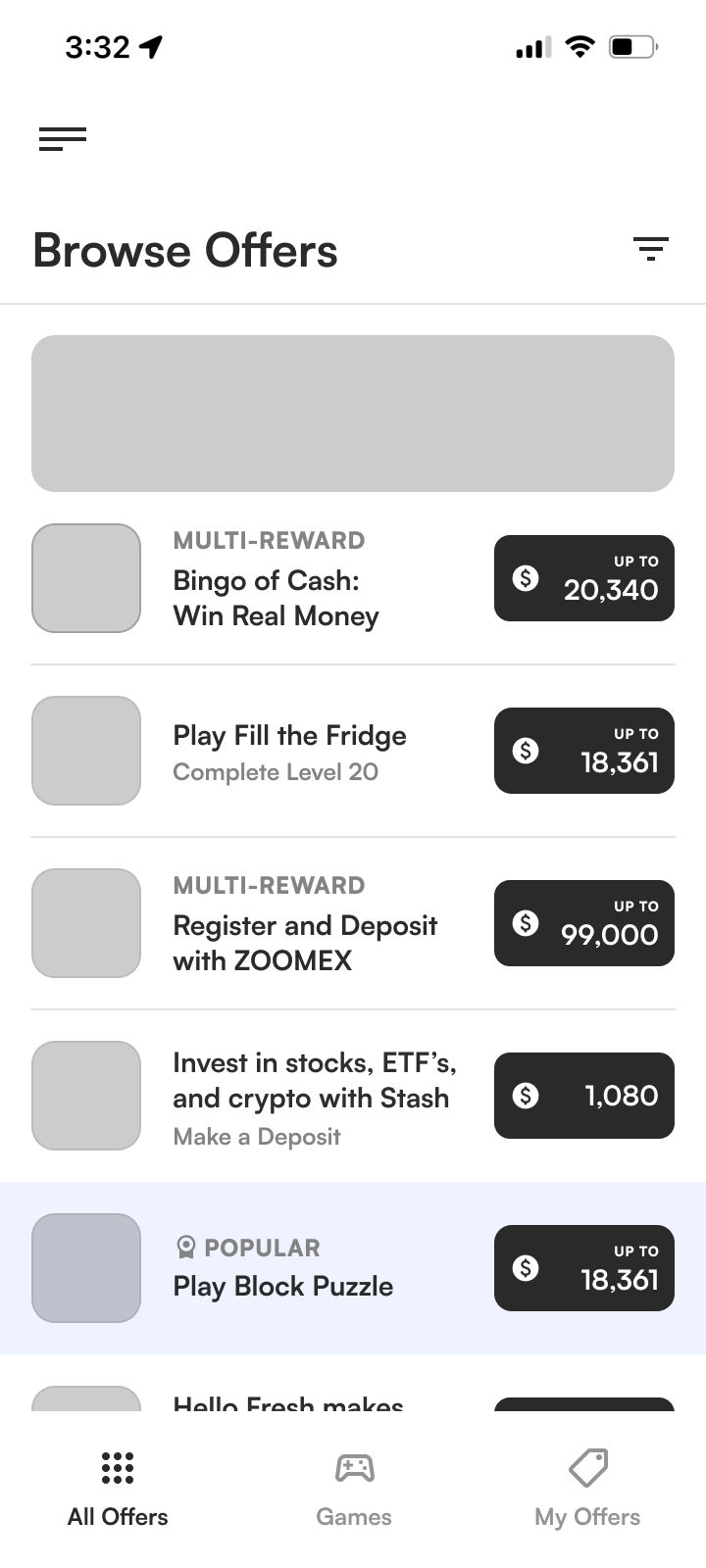Open the partially visible Hello Fresh offer
This screenshot has height=1568, width=706.
[x=288, y=1403]
